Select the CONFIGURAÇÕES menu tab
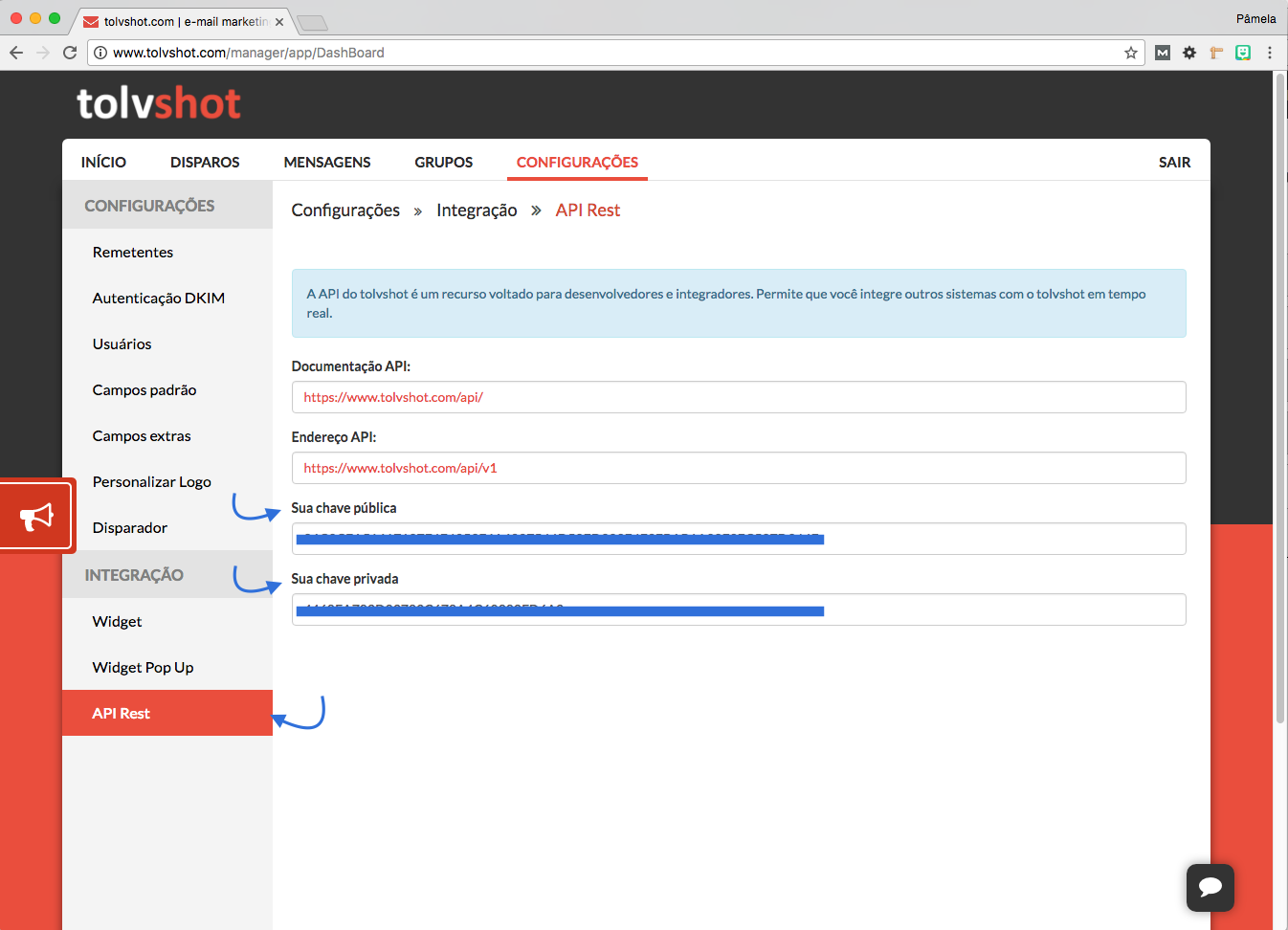 click(577, 163)
